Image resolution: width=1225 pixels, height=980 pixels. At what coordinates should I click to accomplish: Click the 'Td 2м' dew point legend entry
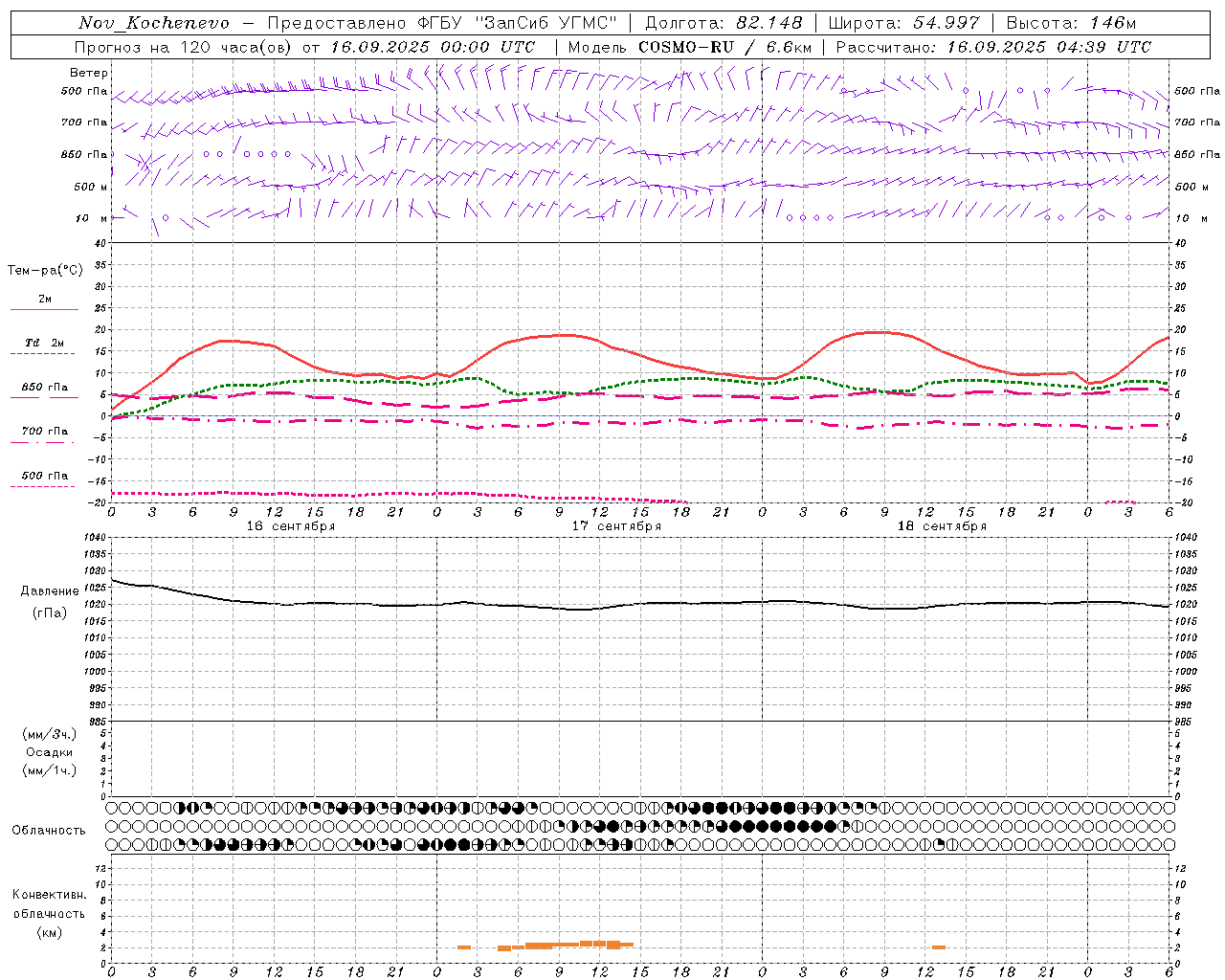click(x=45, y=343)
